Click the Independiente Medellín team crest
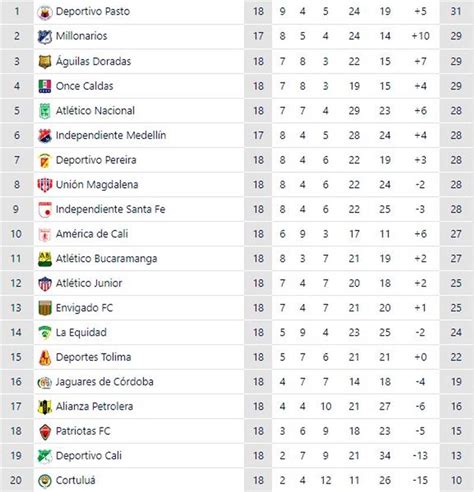The image size is (474, 492). coord(45,135)
